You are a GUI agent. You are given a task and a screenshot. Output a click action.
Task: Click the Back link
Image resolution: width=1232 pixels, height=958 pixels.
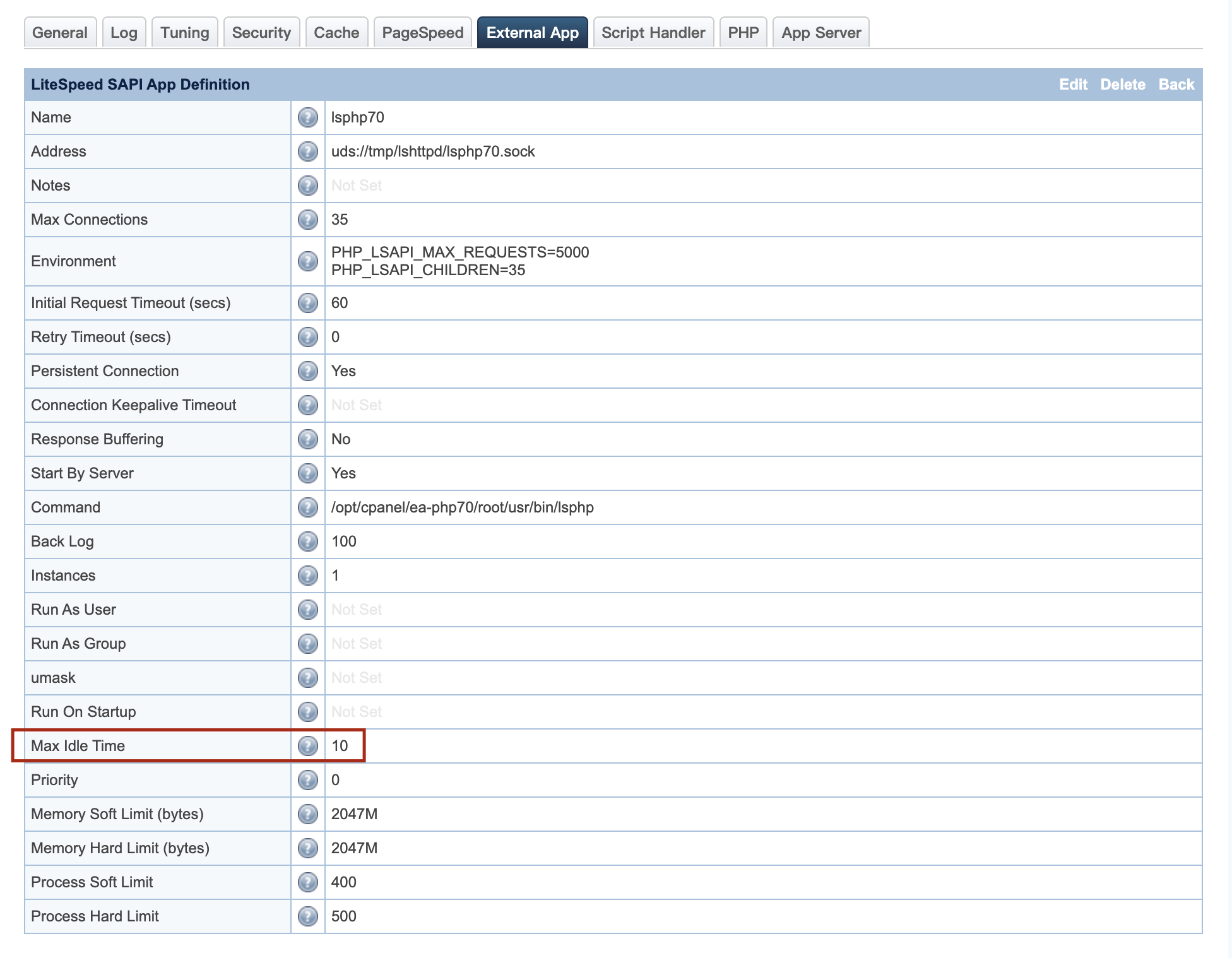pos(1176,85)
